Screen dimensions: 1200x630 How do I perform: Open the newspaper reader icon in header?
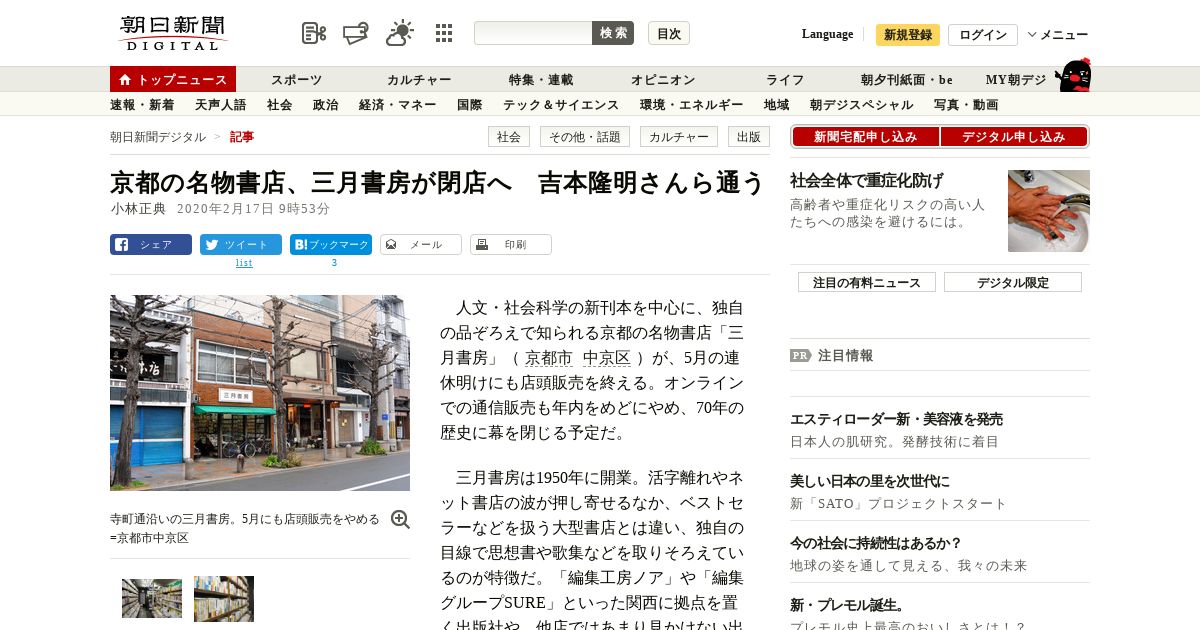coord(314,33)
